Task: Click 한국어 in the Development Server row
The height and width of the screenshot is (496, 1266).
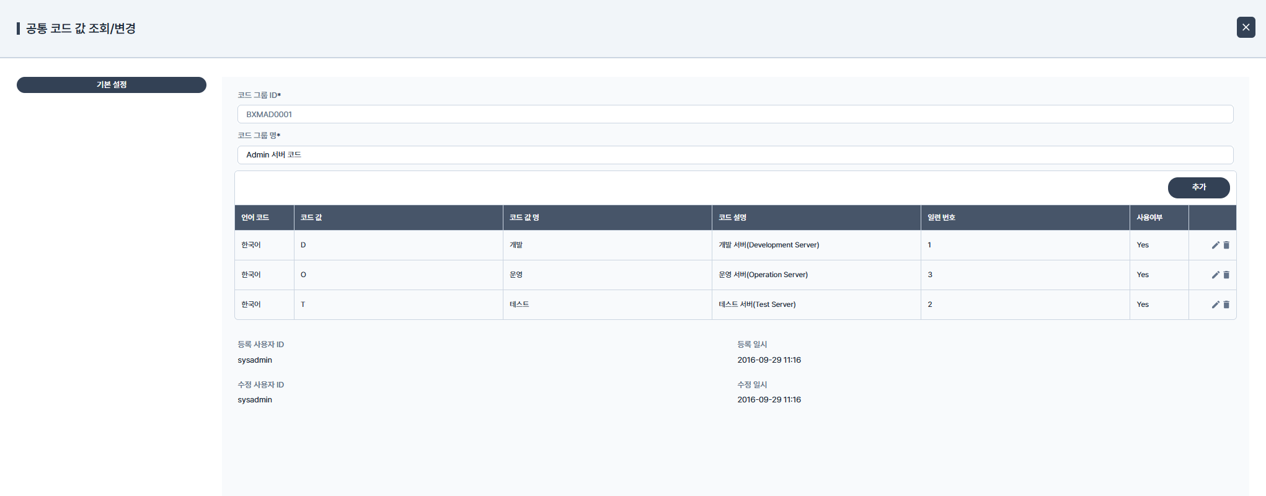Action: coord(251,245)
